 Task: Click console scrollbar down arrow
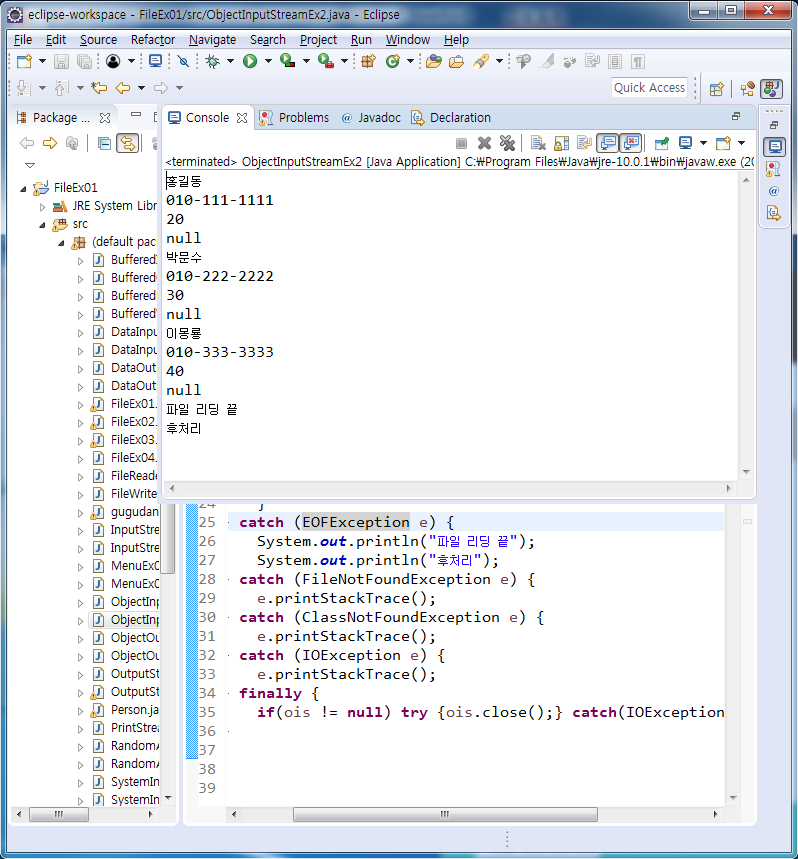746,472
